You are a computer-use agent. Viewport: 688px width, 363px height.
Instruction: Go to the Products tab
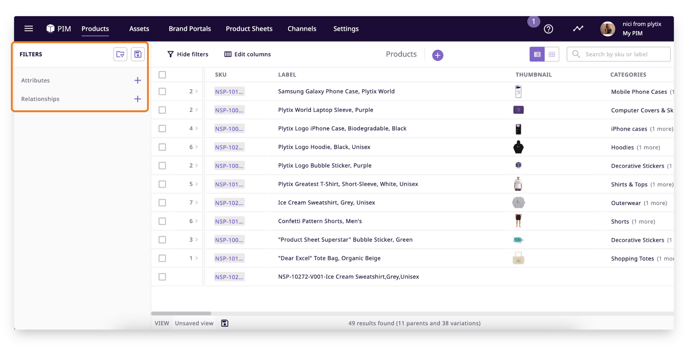pyautogui.click(x=95, y=29)
